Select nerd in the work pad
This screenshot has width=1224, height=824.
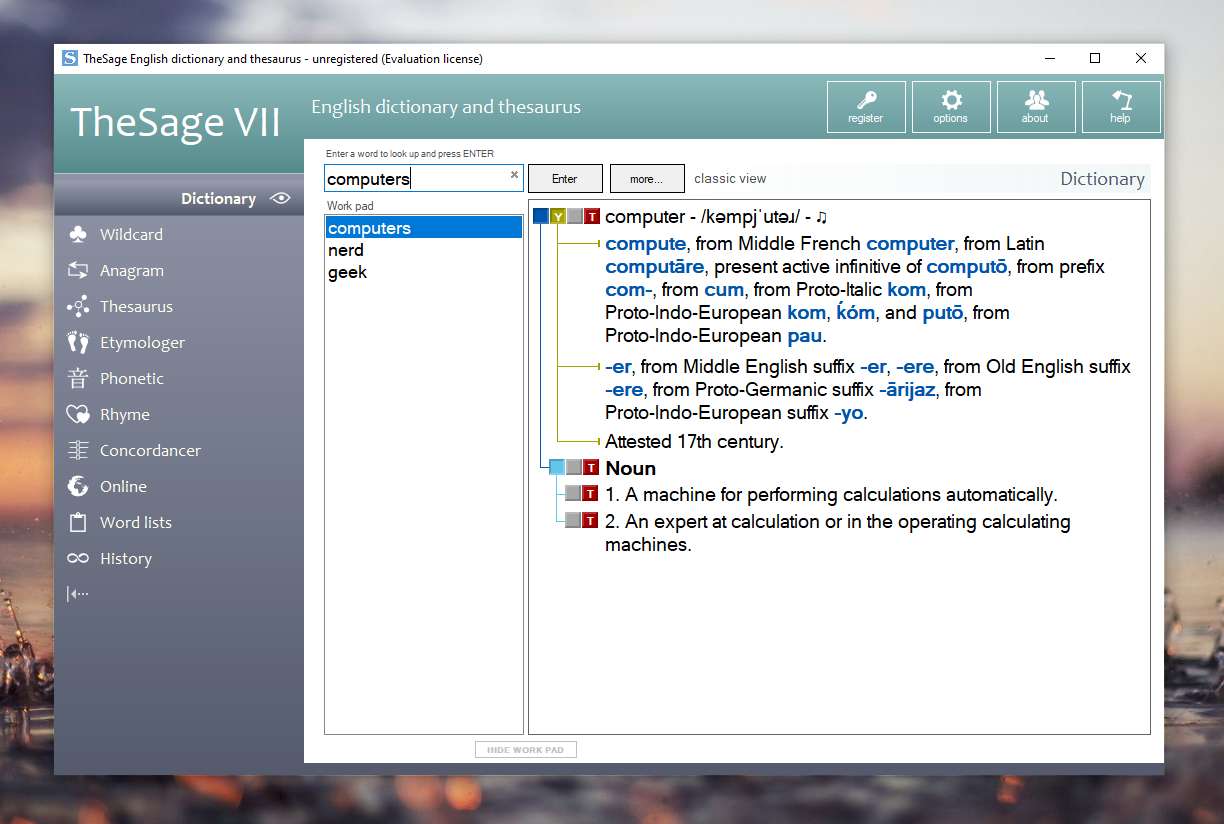pos(424,250)
